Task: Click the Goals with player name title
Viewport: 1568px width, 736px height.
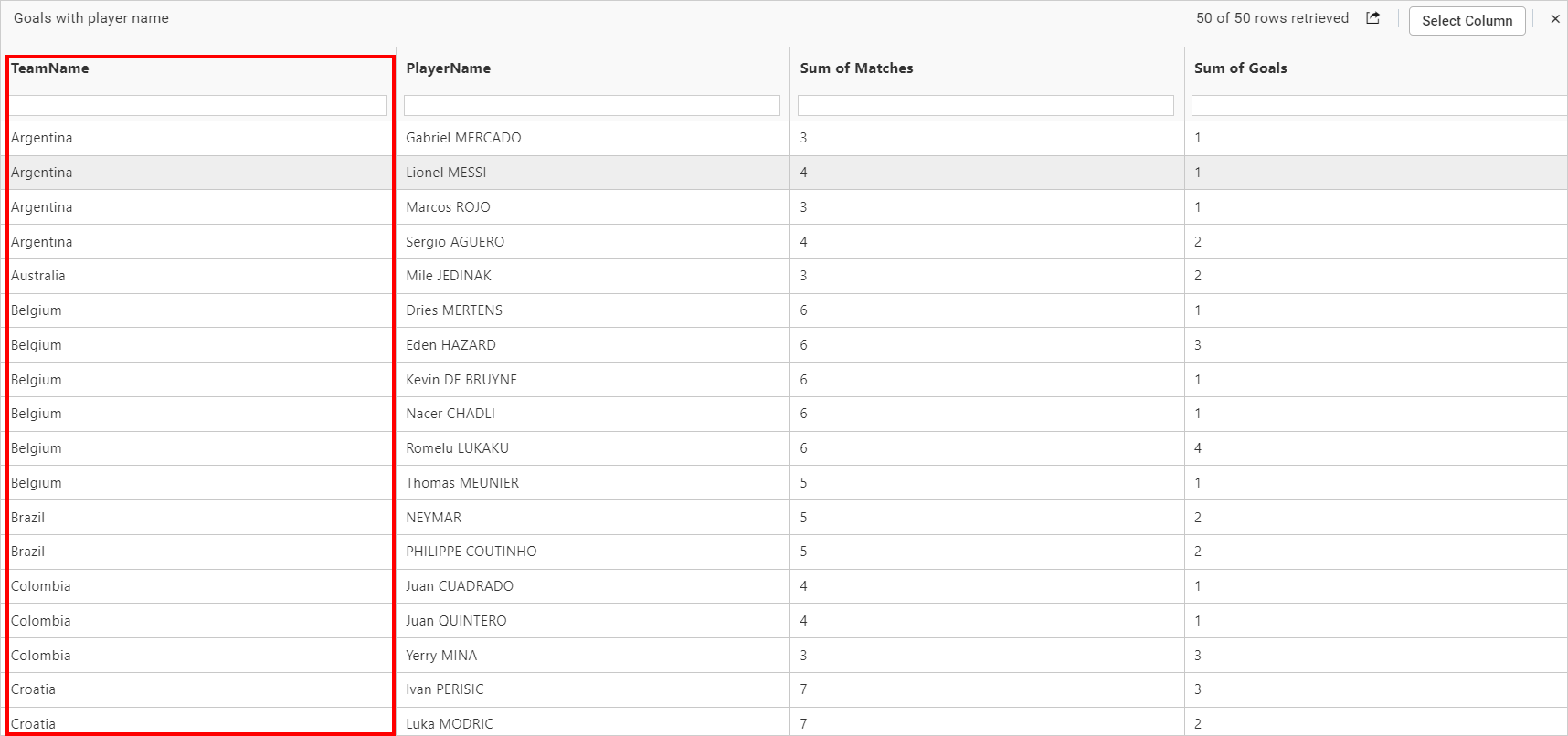Action: coord(90,17)
